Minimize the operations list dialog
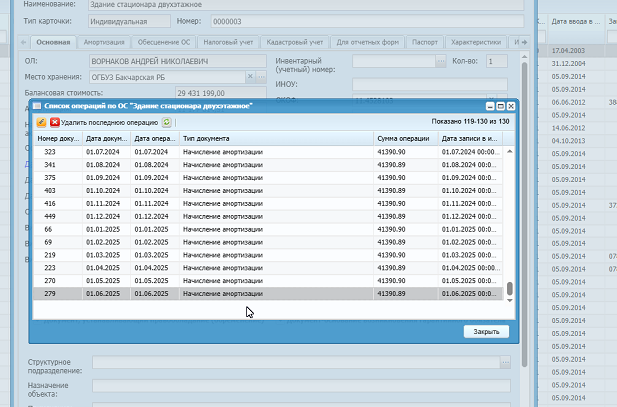Viewport: 617px width, 407px height. coord(490,105)
